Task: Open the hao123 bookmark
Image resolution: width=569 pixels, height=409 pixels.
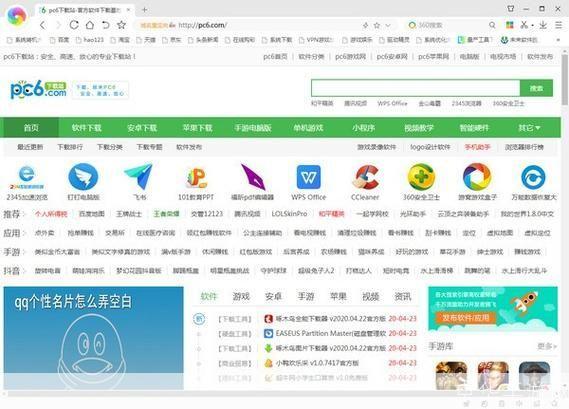Action: click(90, 40)
